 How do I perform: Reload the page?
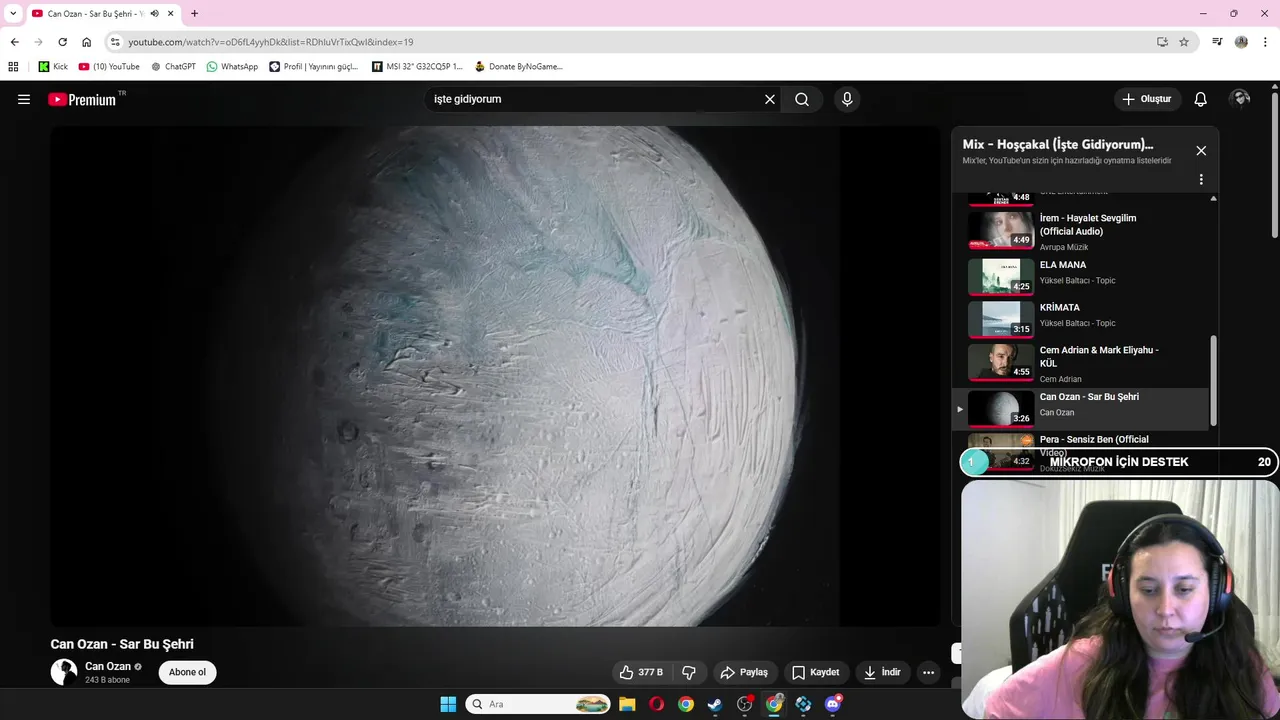pos(62,42)
